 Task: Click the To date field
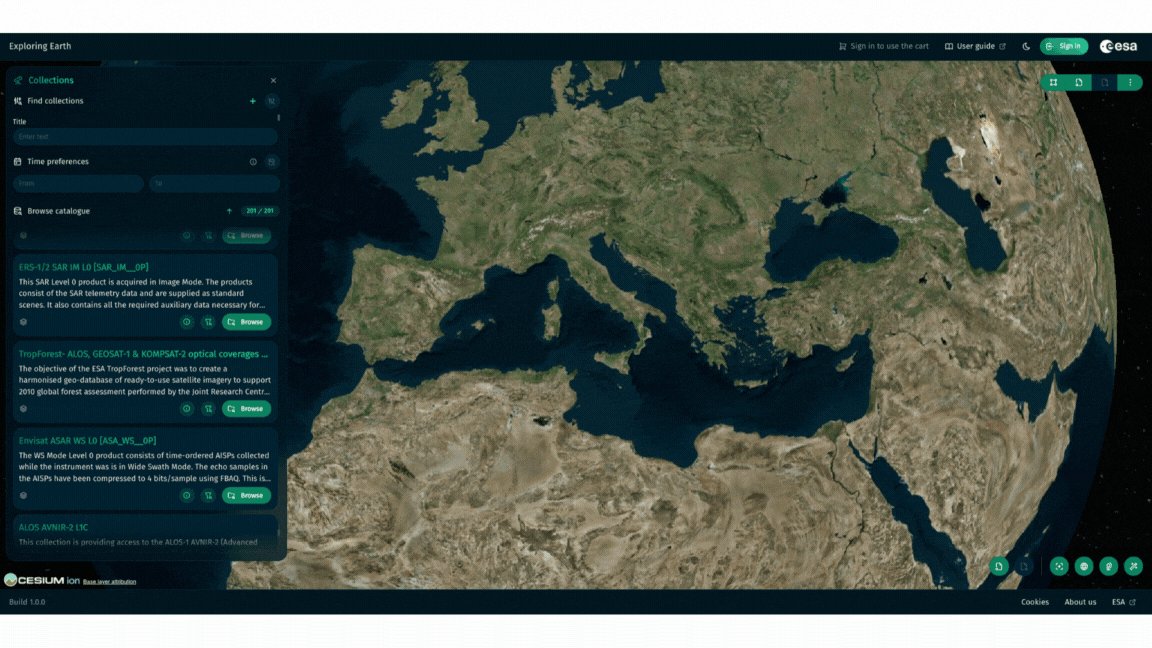[x=214, y=183]
